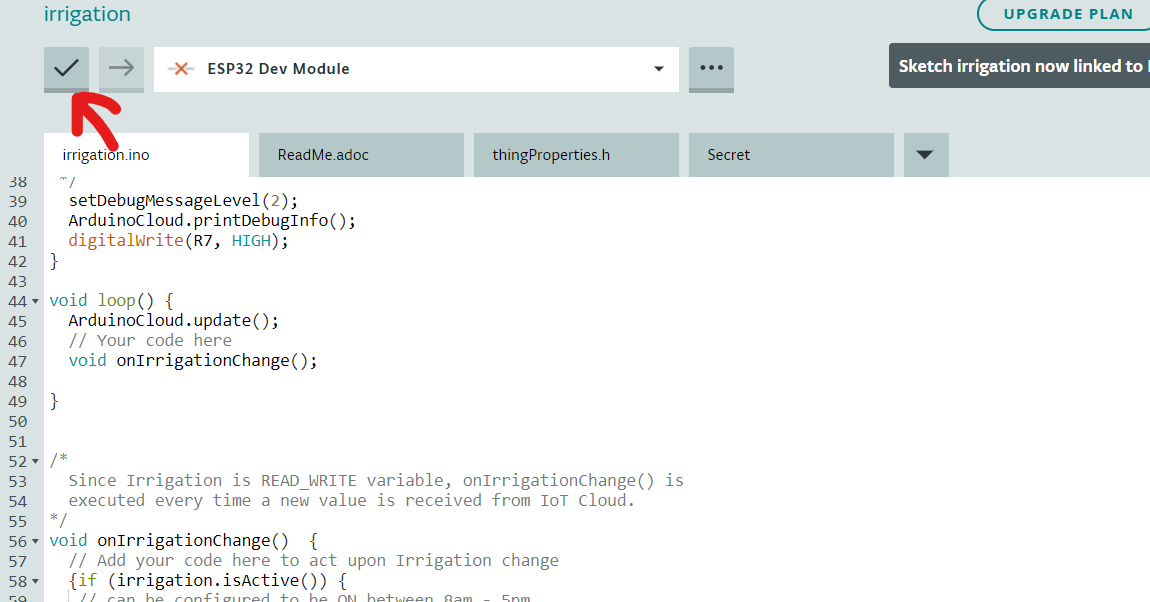Image resolution: width=1150 pixels, height=602 pixels.
Task: Switch to the thingProperties.h tab
Action: pyautogui.click(x=551, y=155)
